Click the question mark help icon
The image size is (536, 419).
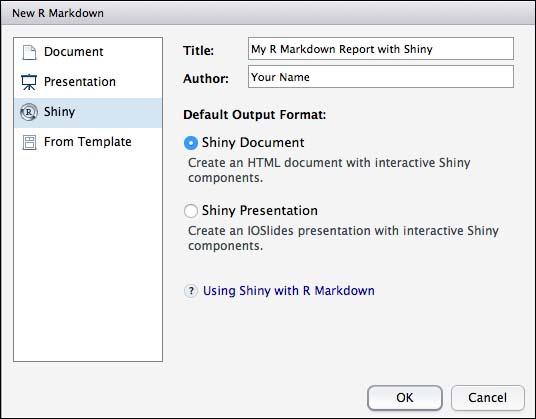[x=191, y=291]
